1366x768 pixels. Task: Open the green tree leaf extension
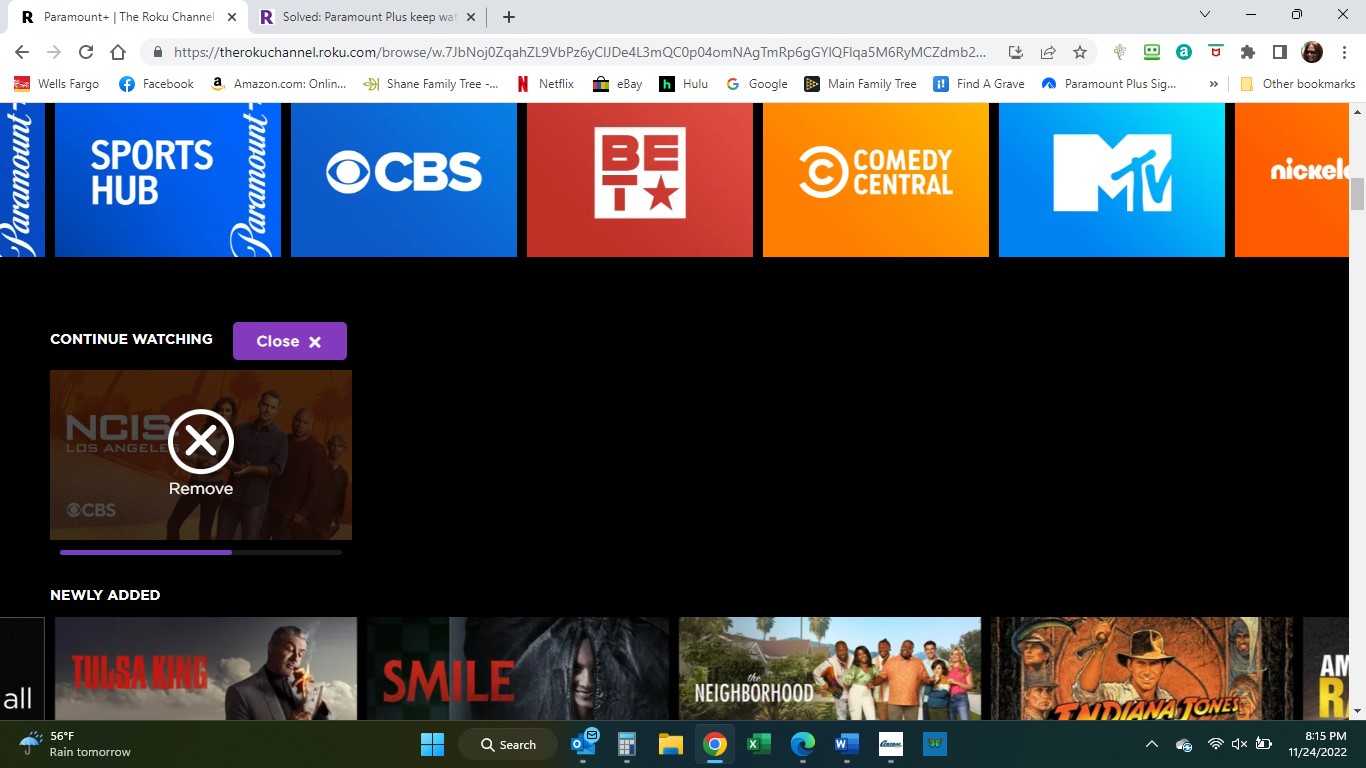1120,52
